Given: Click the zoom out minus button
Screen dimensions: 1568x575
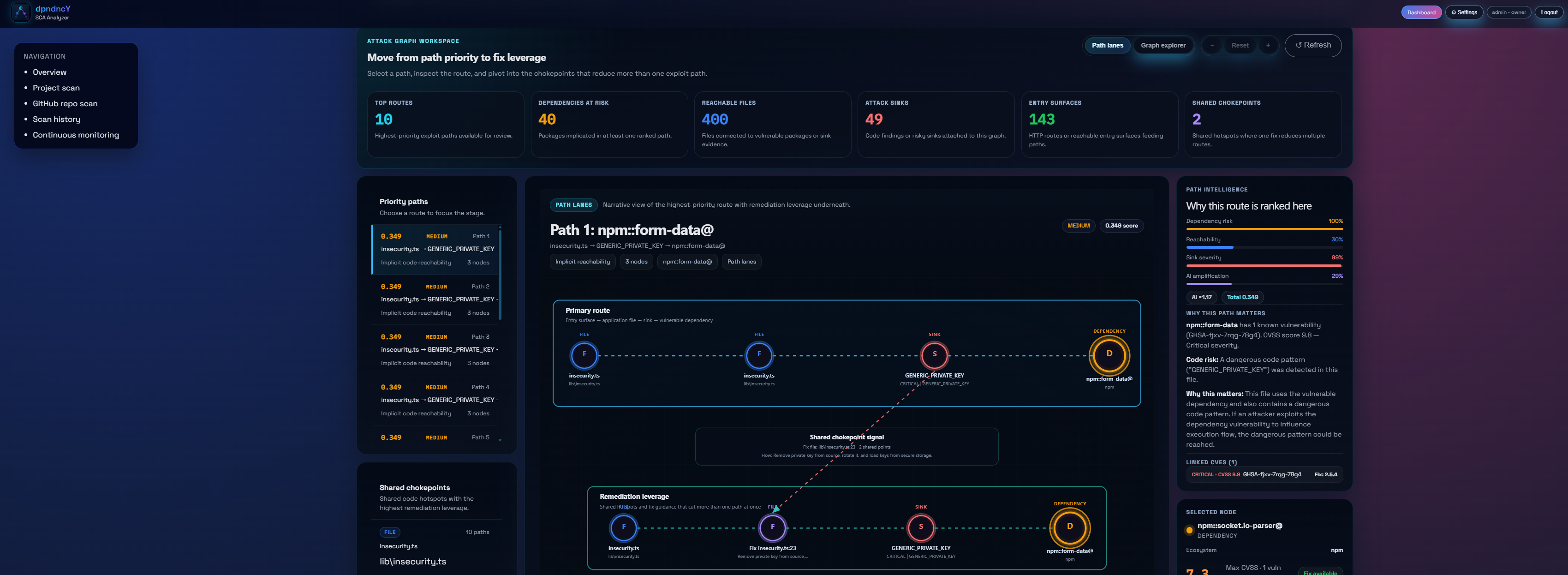Looking at the screenshot, I should click(x=1212, y=46).
